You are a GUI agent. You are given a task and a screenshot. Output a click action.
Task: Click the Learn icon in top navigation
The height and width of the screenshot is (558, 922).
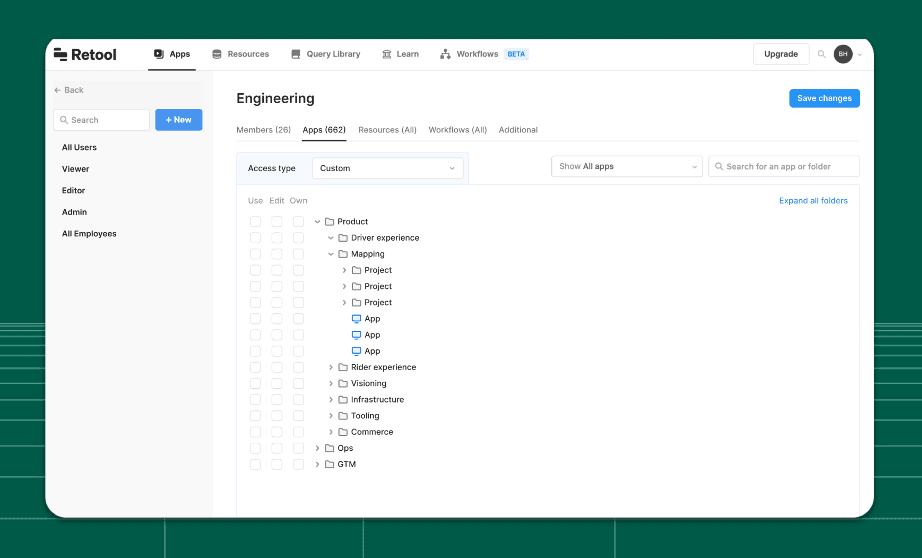[x=387, y=54]
